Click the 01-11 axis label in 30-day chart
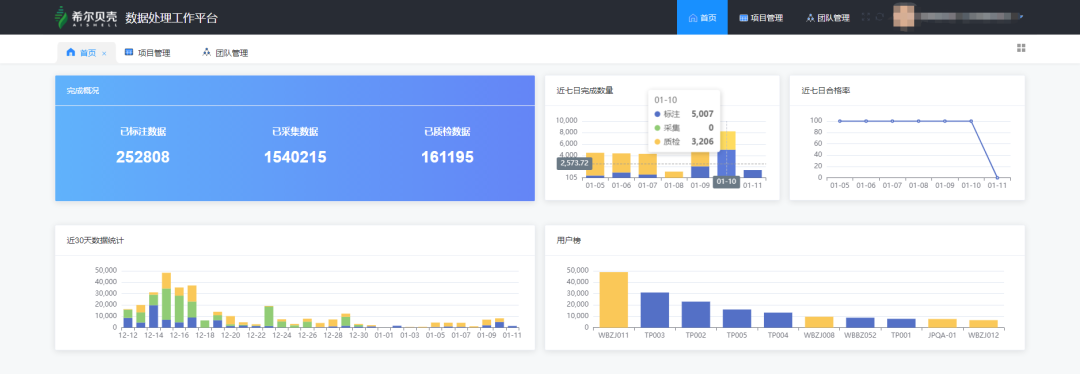The image size is (1080, 374). [x=512, y=335]
